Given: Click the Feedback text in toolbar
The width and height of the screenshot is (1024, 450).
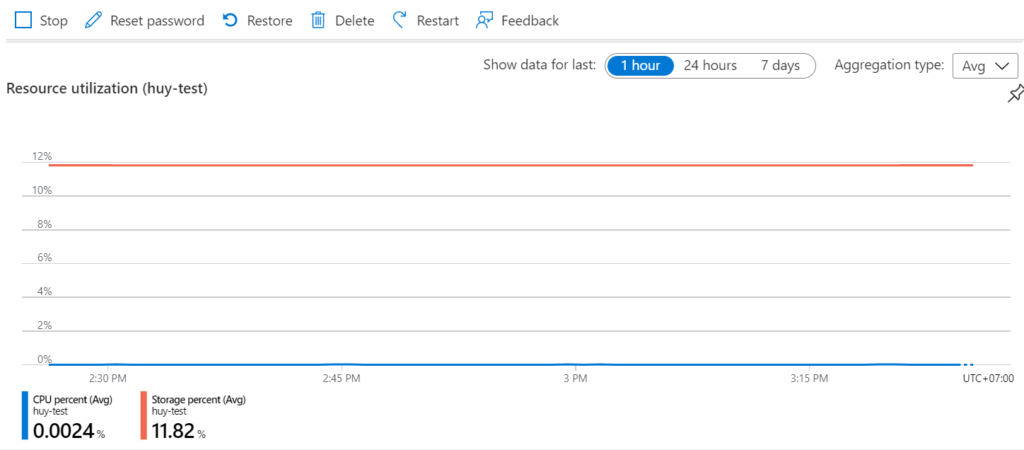Looking at the screenshot, I should click(x=530, y=21).
